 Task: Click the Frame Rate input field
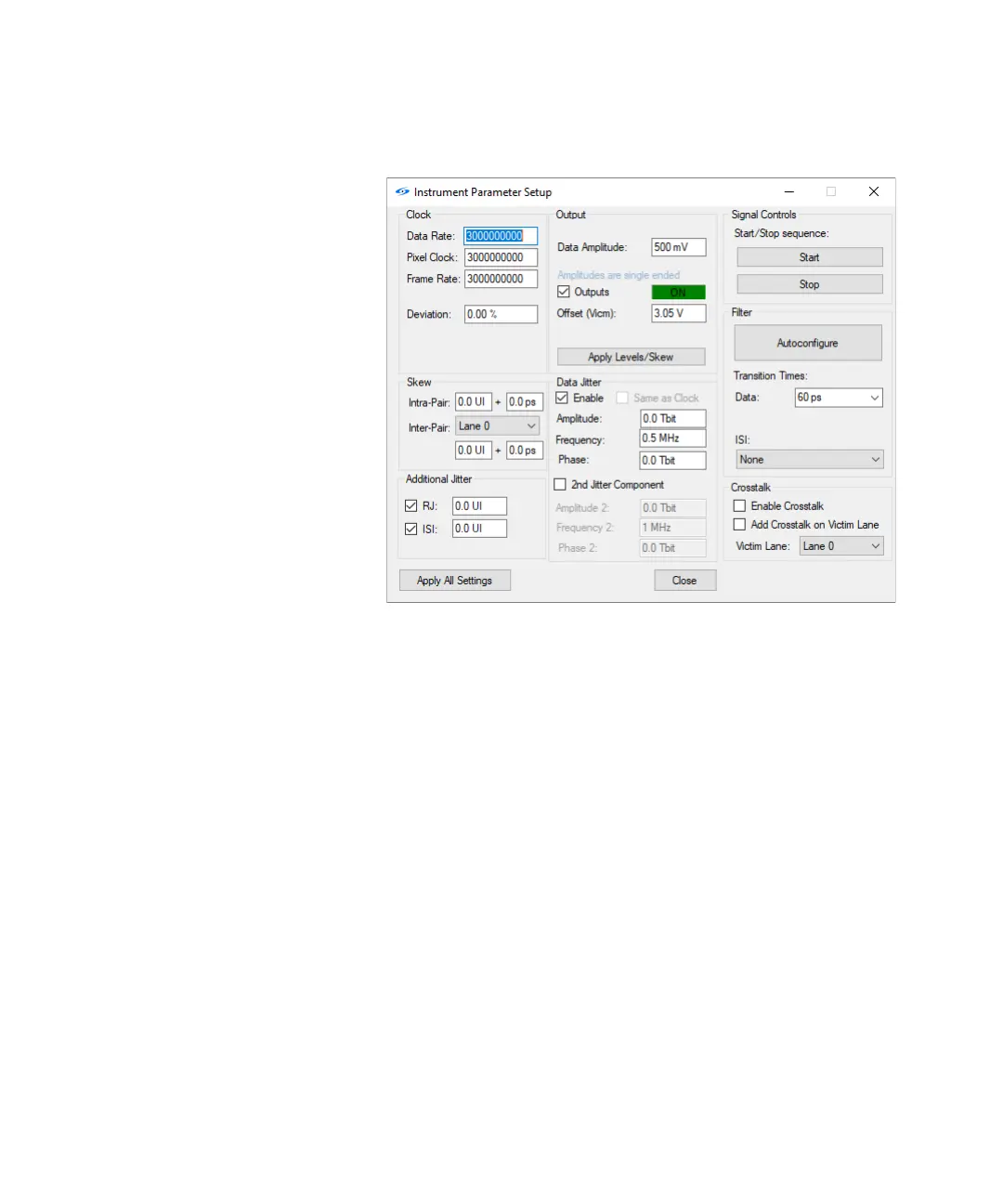501,279
